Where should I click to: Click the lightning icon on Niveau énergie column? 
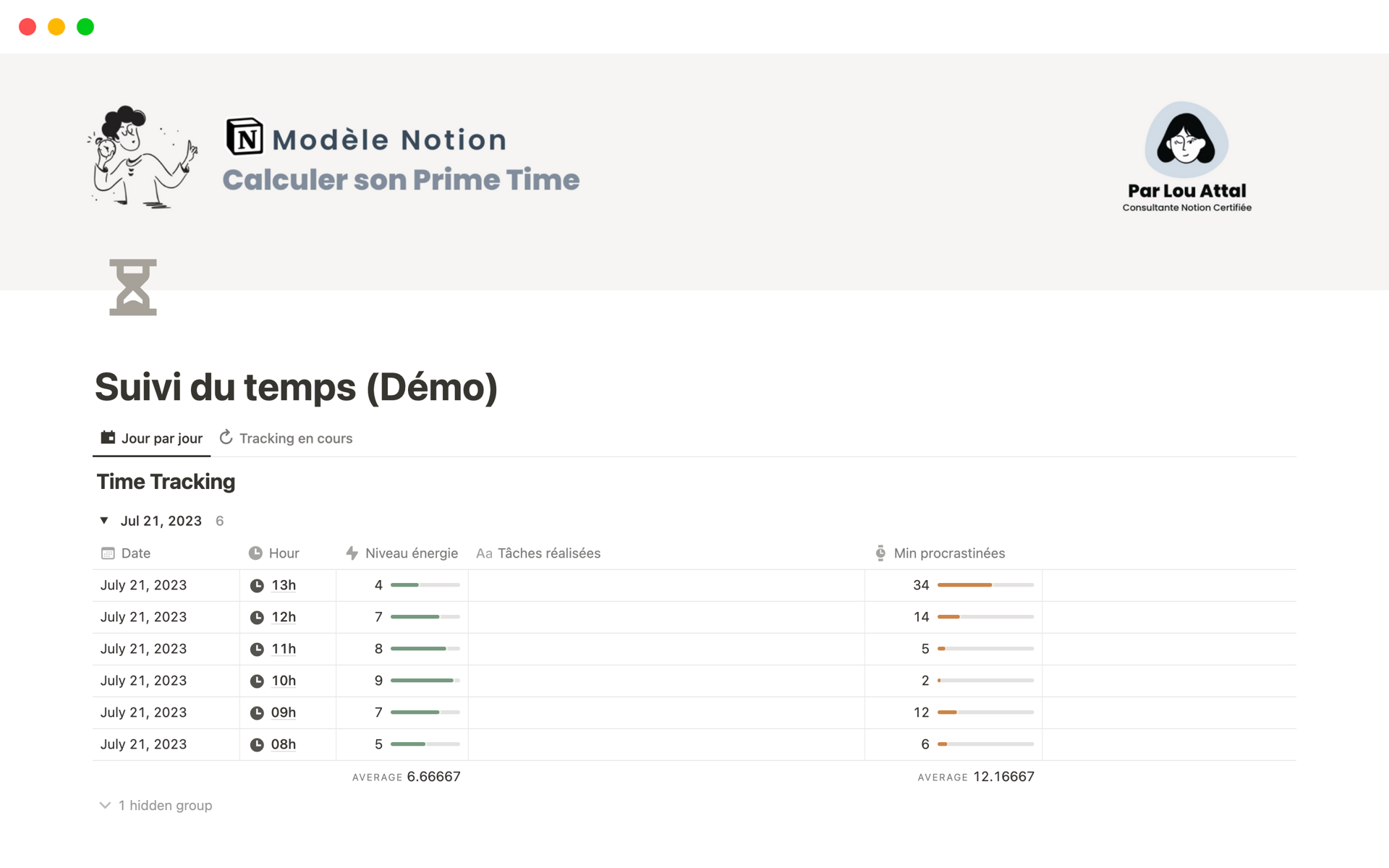coord(352,553)
